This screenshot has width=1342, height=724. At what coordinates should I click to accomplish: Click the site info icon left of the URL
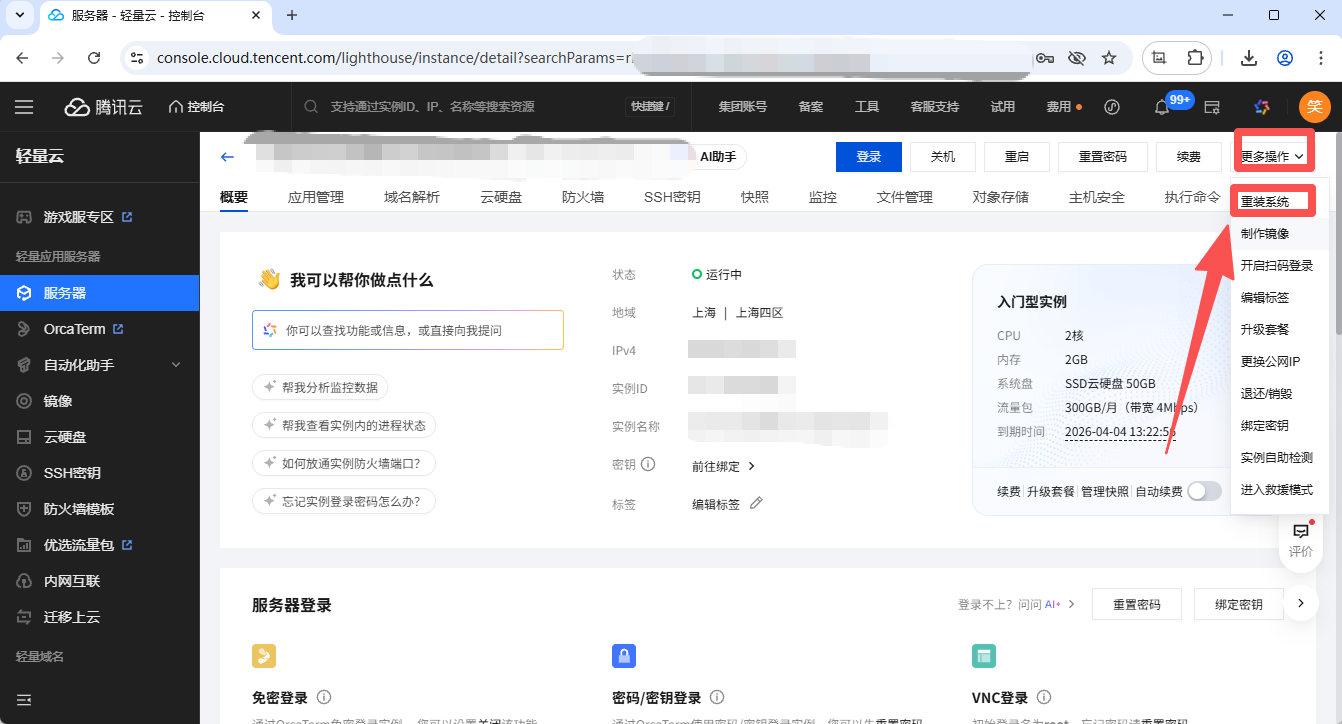(x=138, y=58)
